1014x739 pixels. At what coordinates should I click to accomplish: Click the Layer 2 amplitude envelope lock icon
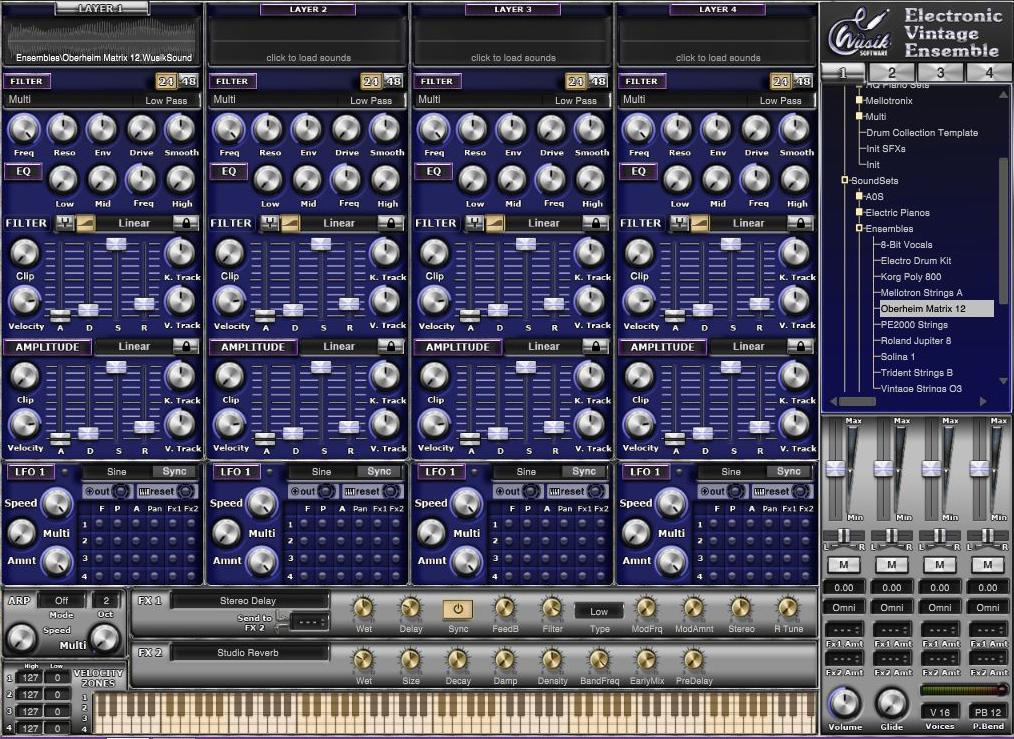pyautogui.click(x=391, y=347)
